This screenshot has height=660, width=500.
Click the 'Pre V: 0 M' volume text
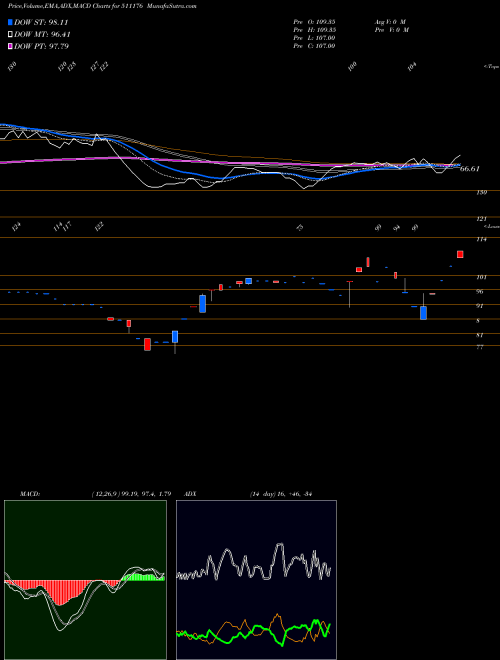point(393,30)
